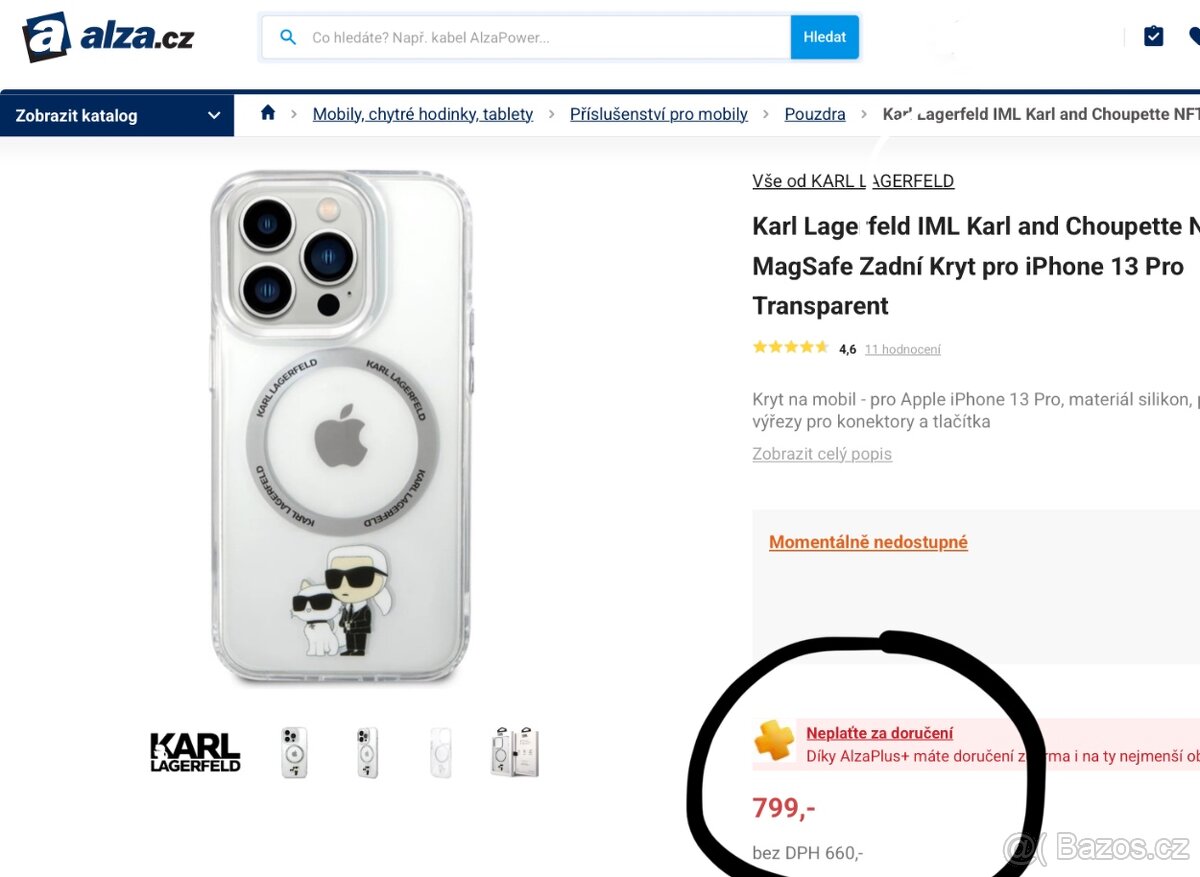Open the Vše od KARL LAGERFELD link
The height and width of the screenshot is (877, 1200).
852,181
